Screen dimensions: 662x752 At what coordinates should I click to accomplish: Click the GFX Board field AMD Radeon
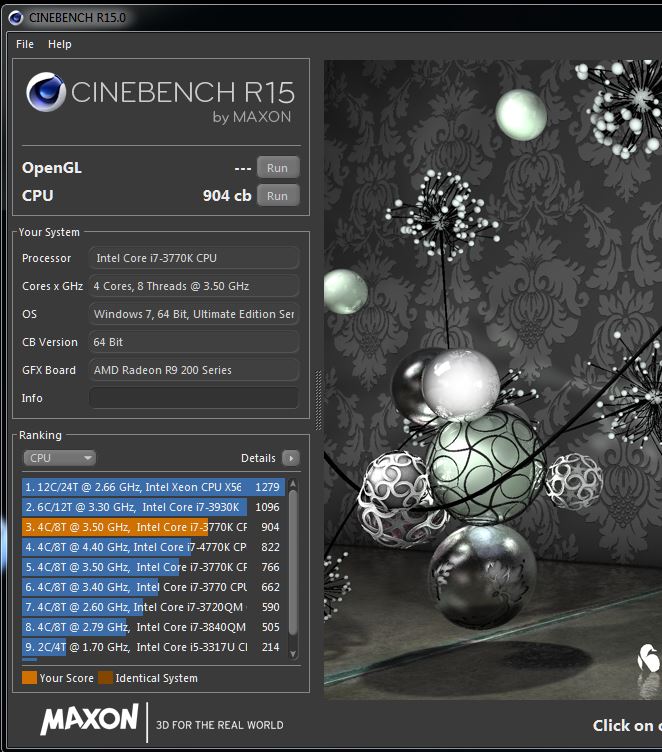[x=194, y=370]
